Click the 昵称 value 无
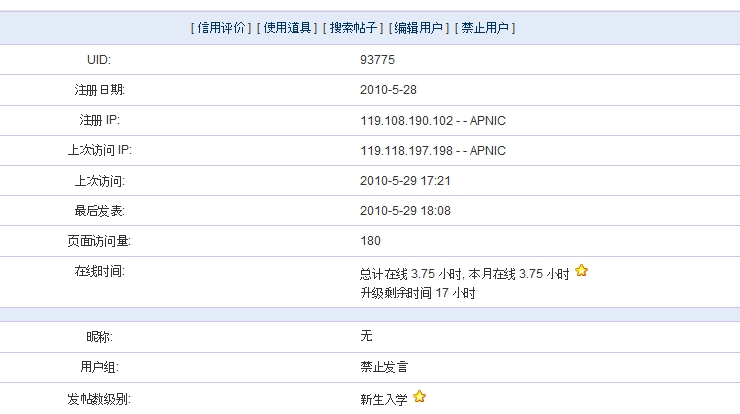 coord(366,336)
